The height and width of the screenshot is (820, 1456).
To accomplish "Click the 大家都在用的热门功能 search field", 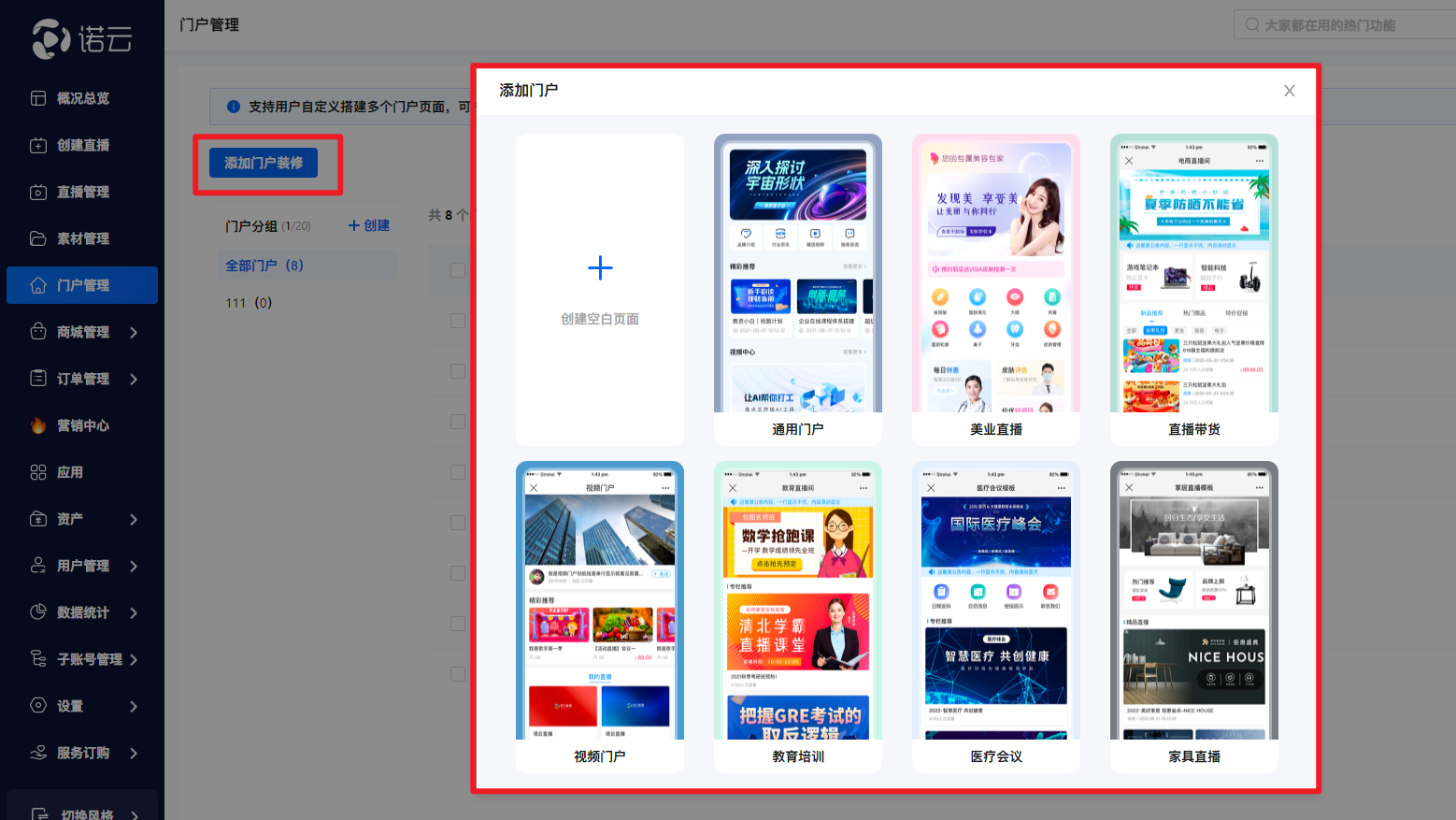I will coord(1346,25).
